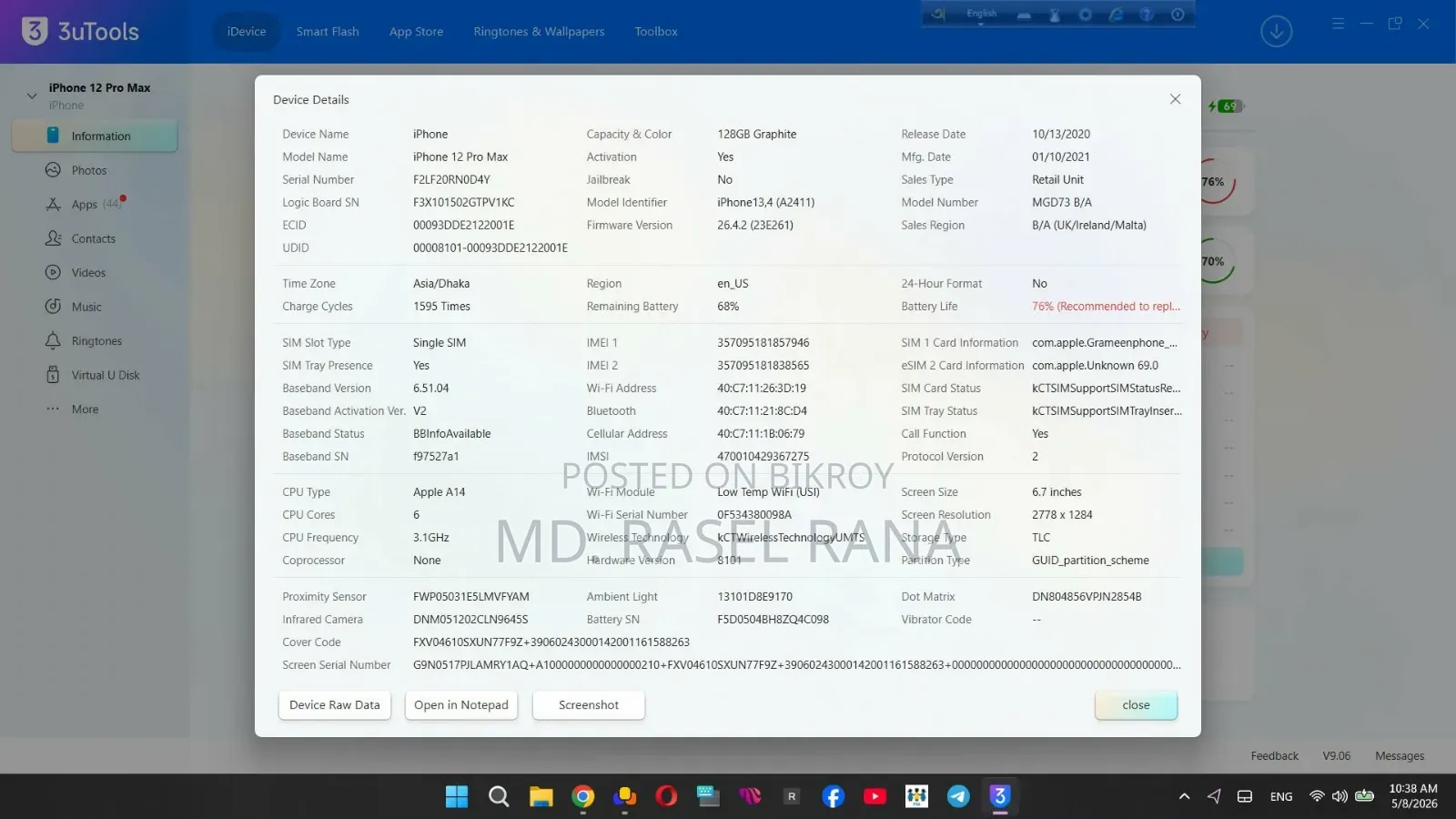Show hidden system tray icons
Screen dimensions: 1456x819
point(1184,796)
